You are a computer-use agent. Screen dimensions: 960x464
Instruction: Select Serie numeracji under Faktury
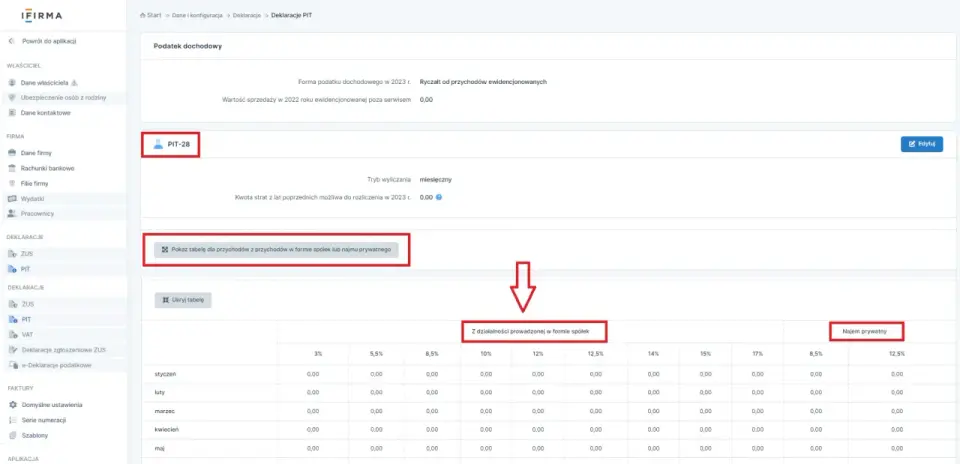click(43, 420)
